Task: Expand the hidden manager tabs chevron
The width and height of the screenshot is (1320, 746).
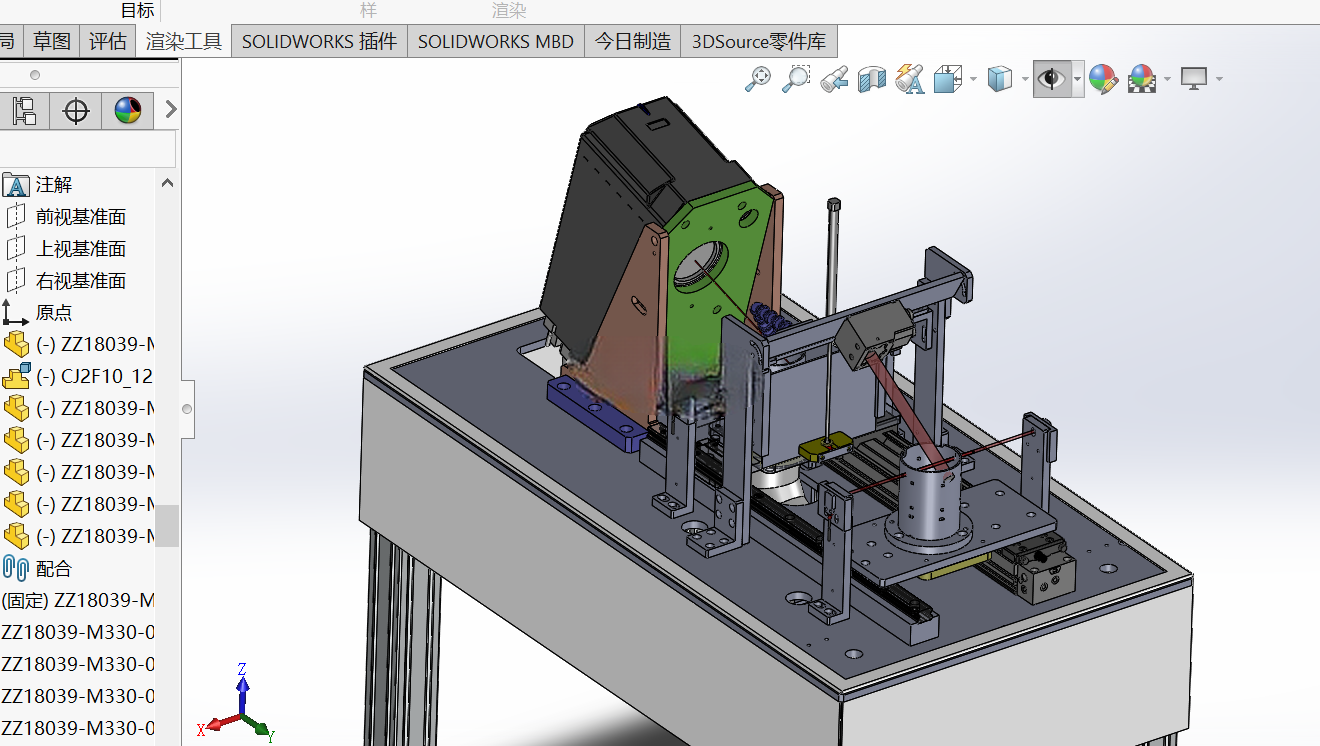Action: click(x=170, y=109)
